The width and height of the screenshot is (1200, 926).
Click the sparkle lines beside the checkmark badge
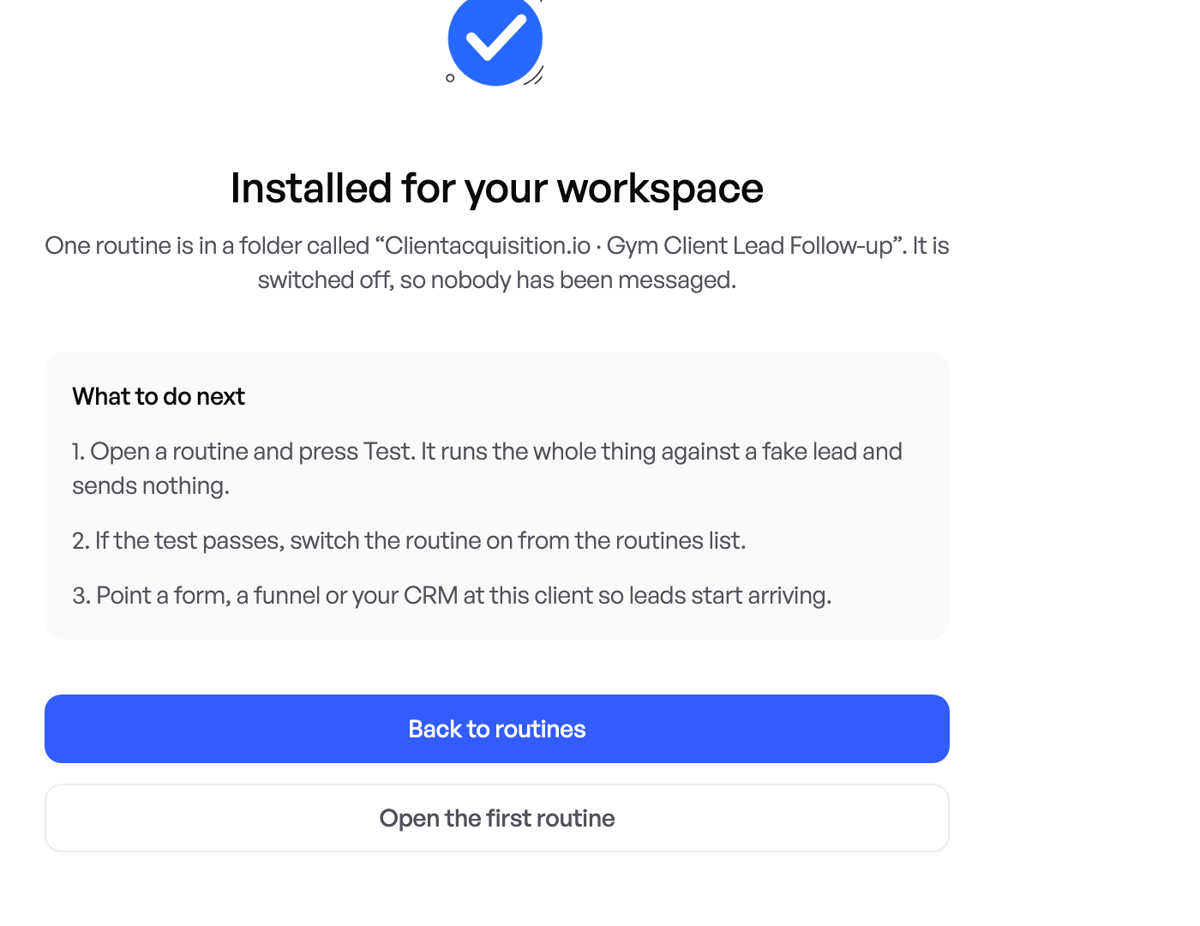click(534, 76)
